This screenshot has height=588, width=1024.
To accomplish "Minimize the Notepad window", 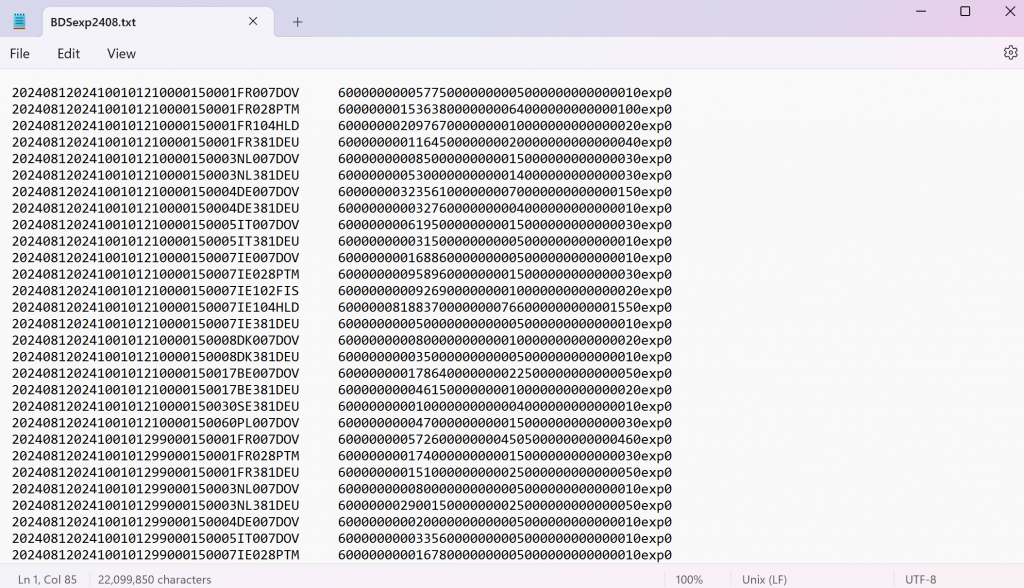I will pos(919,12).
